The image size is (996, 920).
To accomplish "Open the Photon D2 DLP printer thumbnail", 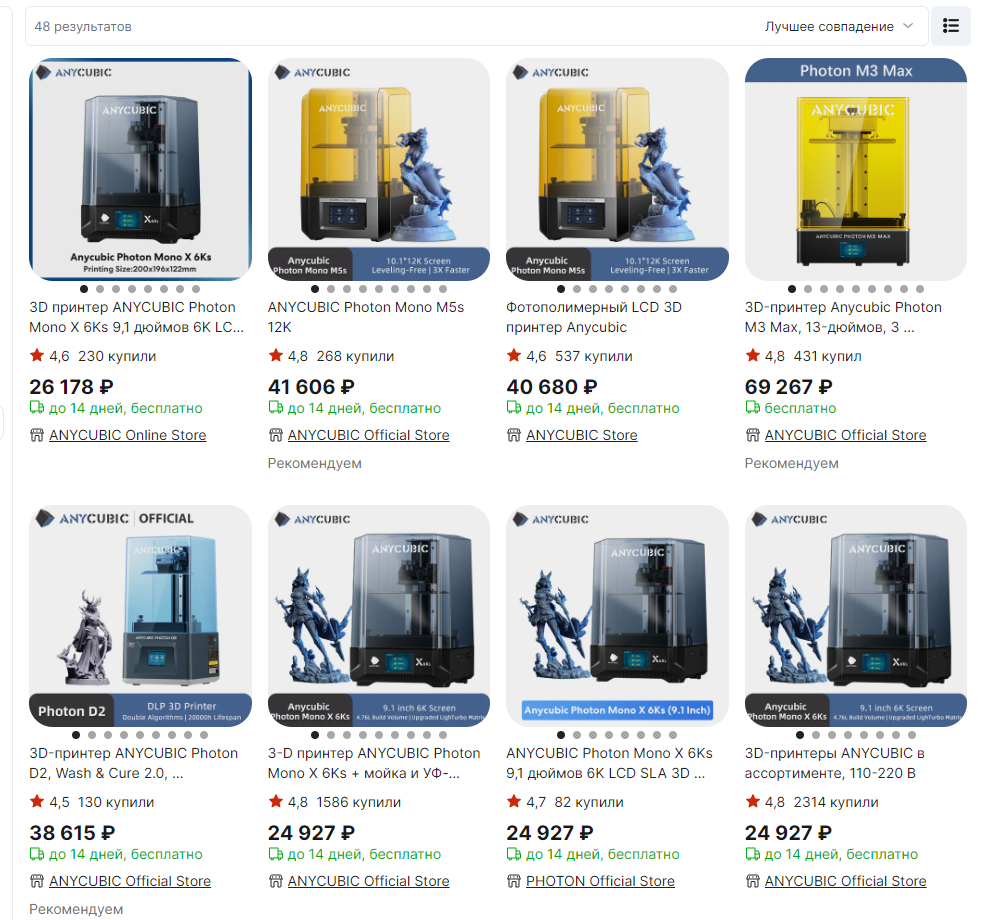I will click(x=140, y=616).
